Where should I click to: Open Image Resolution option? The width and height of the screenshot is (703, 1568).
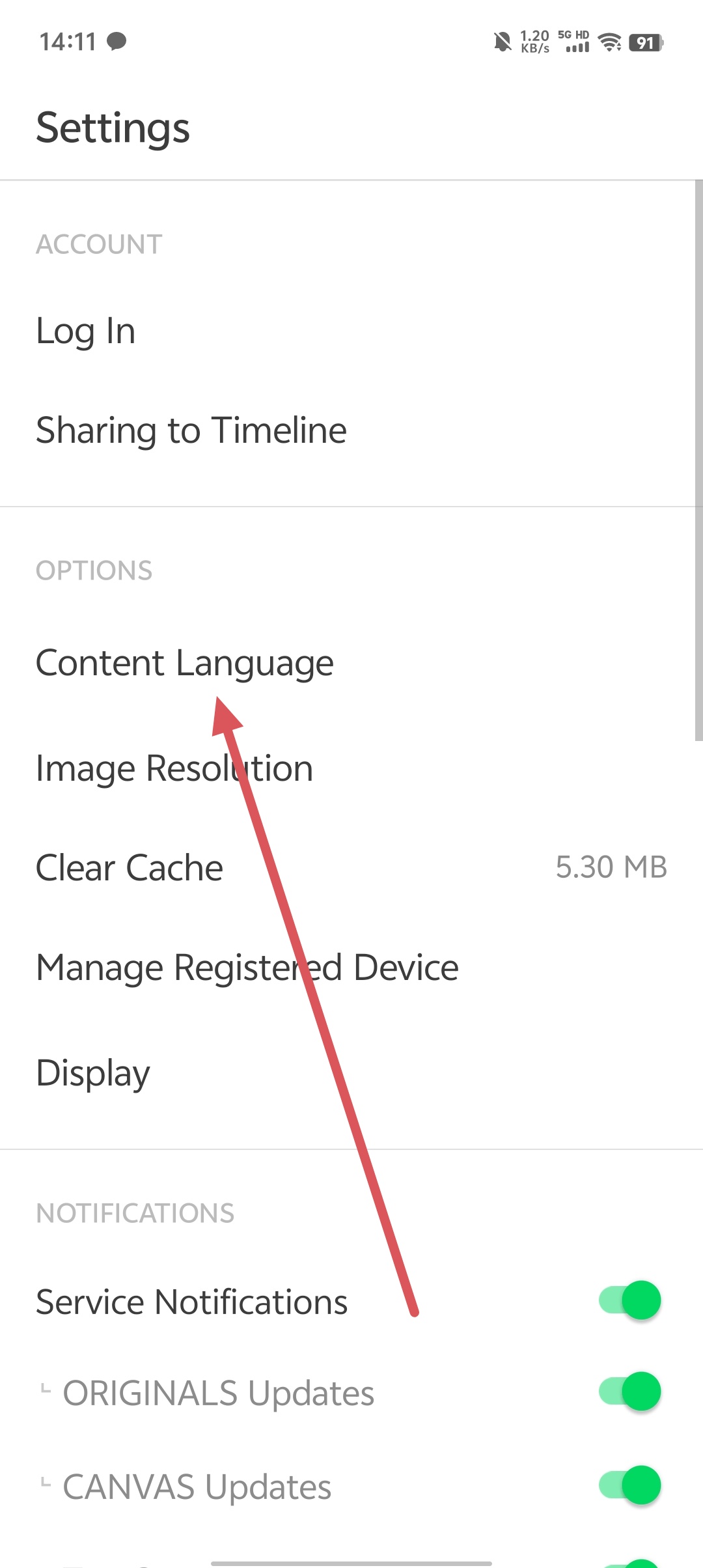point(351,768)
